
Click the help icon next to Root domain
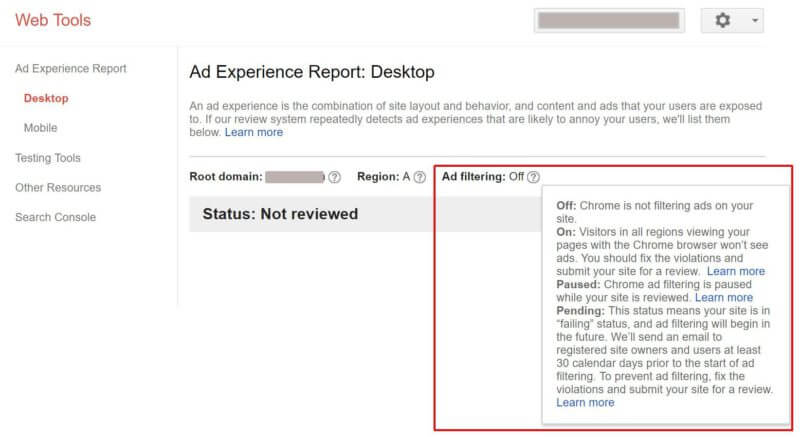[334, 177]
